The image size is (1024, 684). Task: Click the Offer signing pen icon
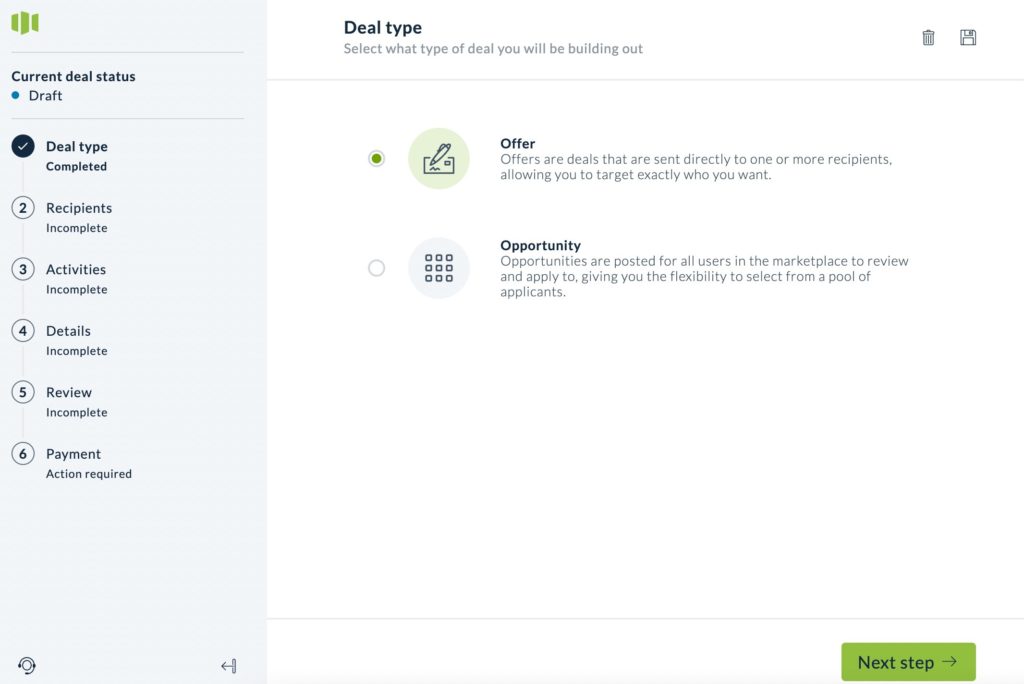439,159
